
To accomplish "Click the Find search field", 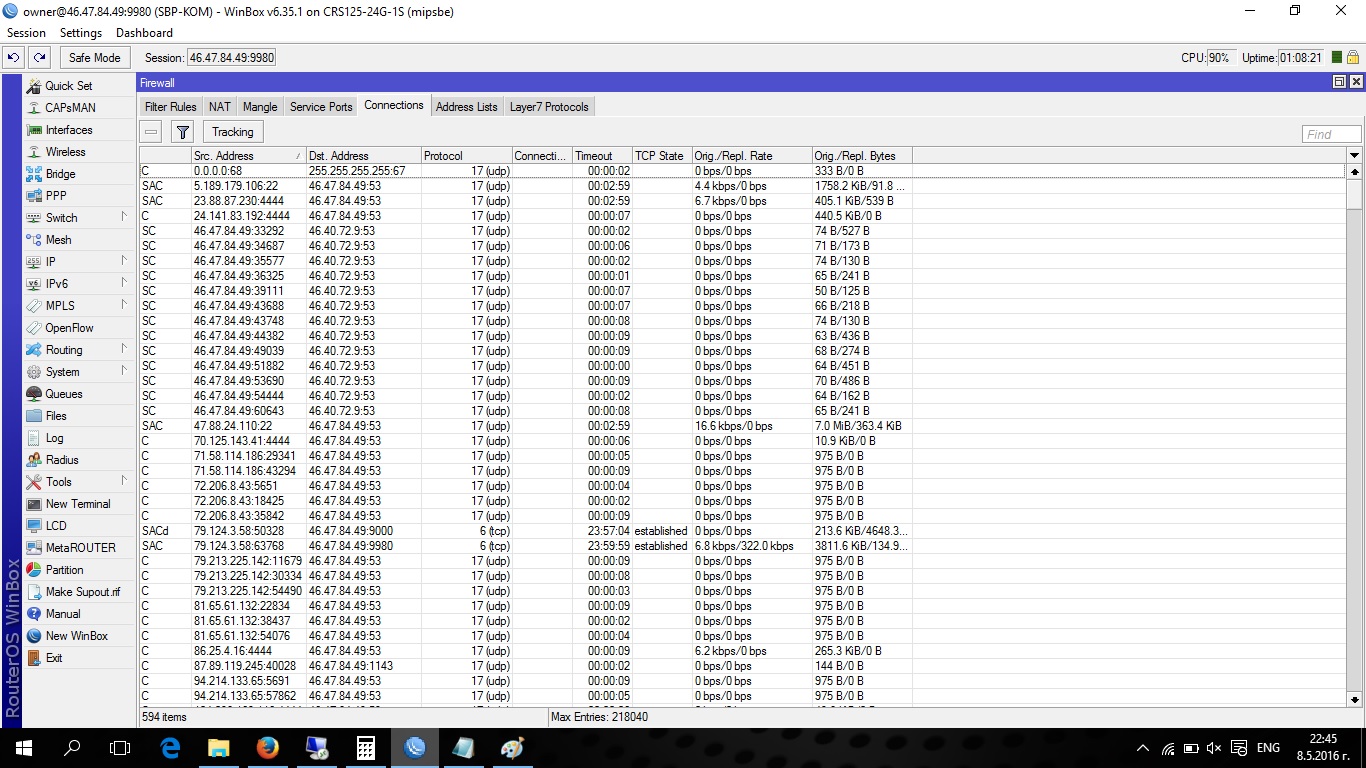I will click(1331, 134).
